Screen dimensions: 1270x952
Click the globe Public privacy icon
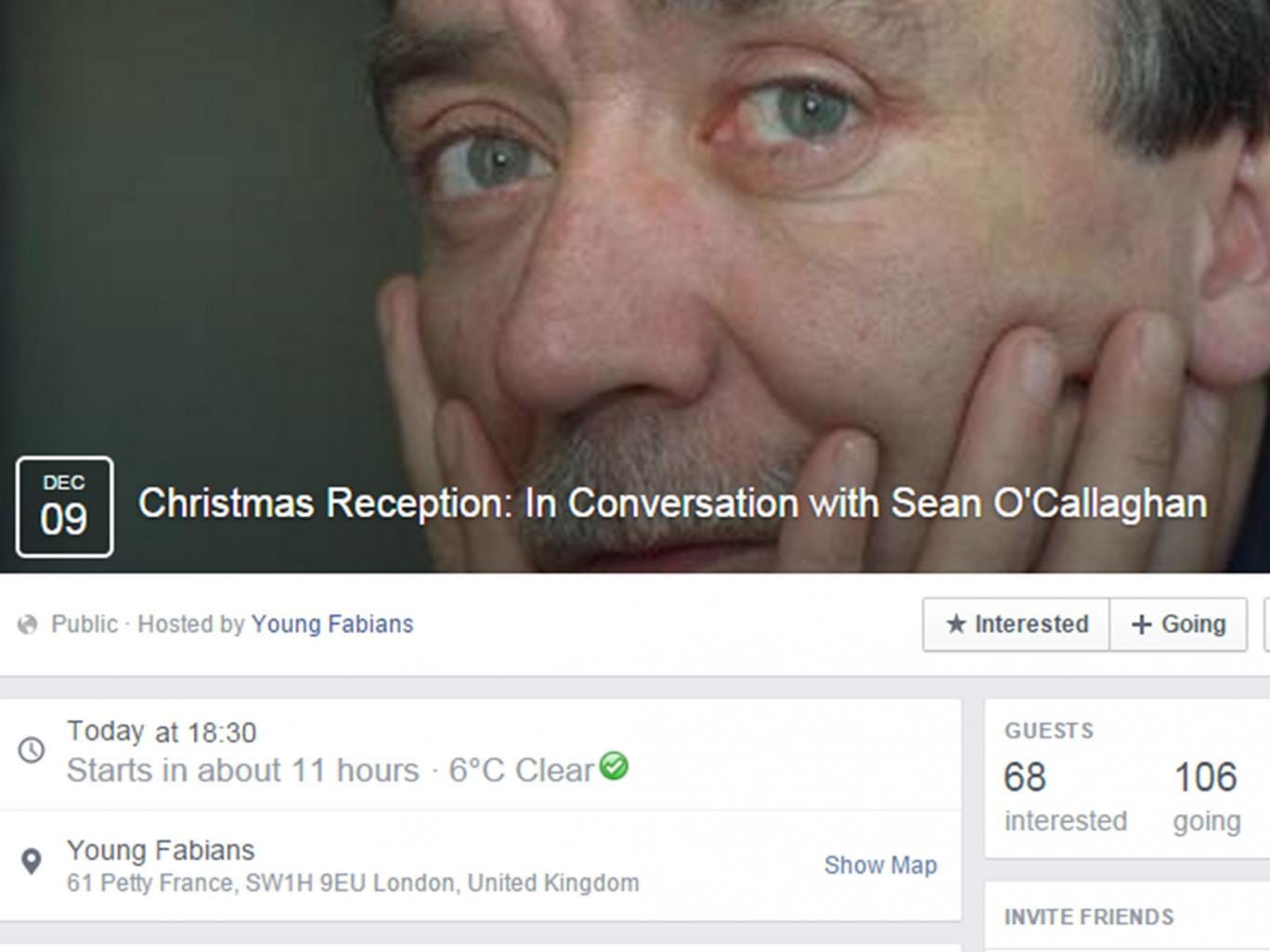(28, 624)
